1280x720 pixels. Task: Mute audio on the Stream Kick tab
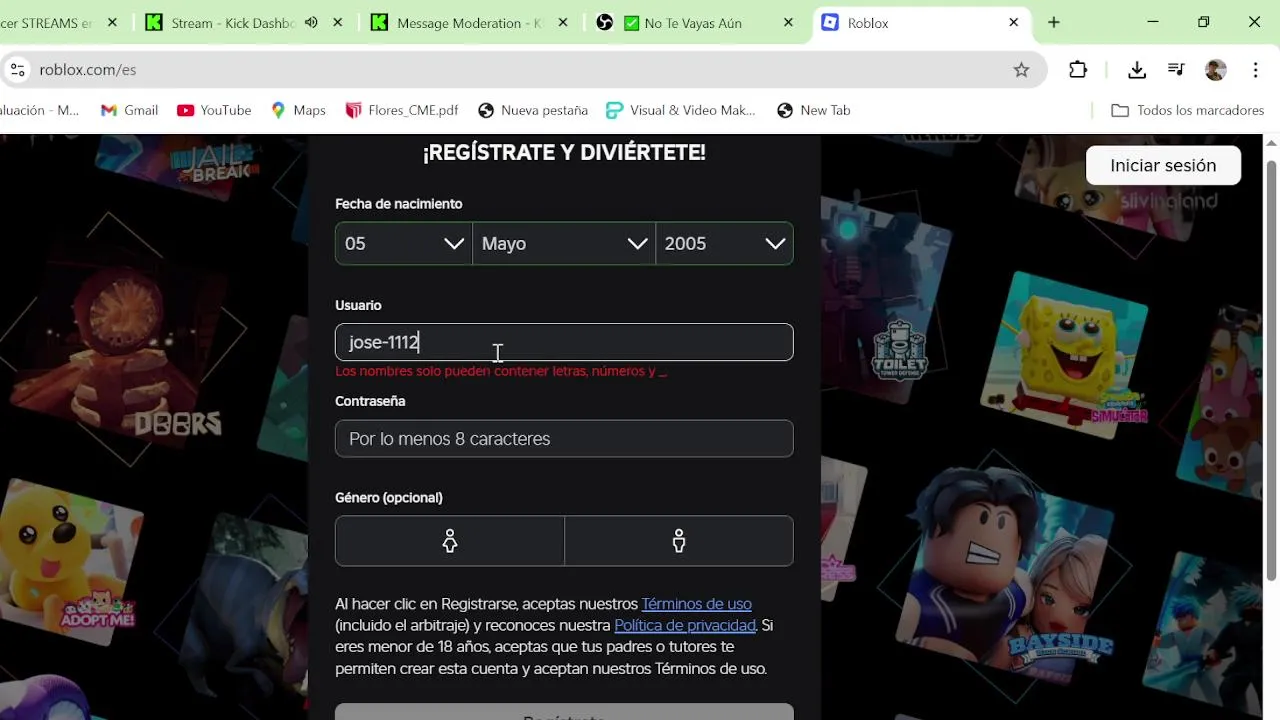point(311,22)
